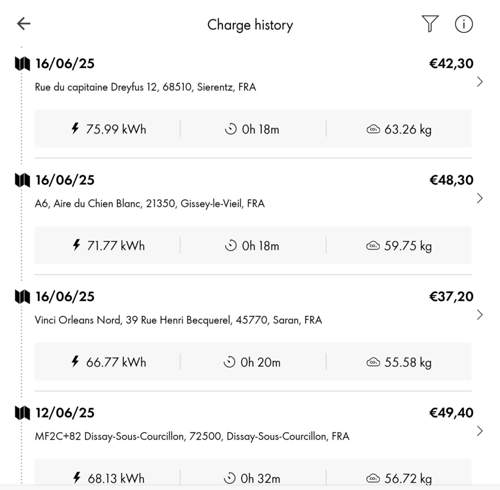Open the A6 Aire du Chien Blanc address

(150, 203)
